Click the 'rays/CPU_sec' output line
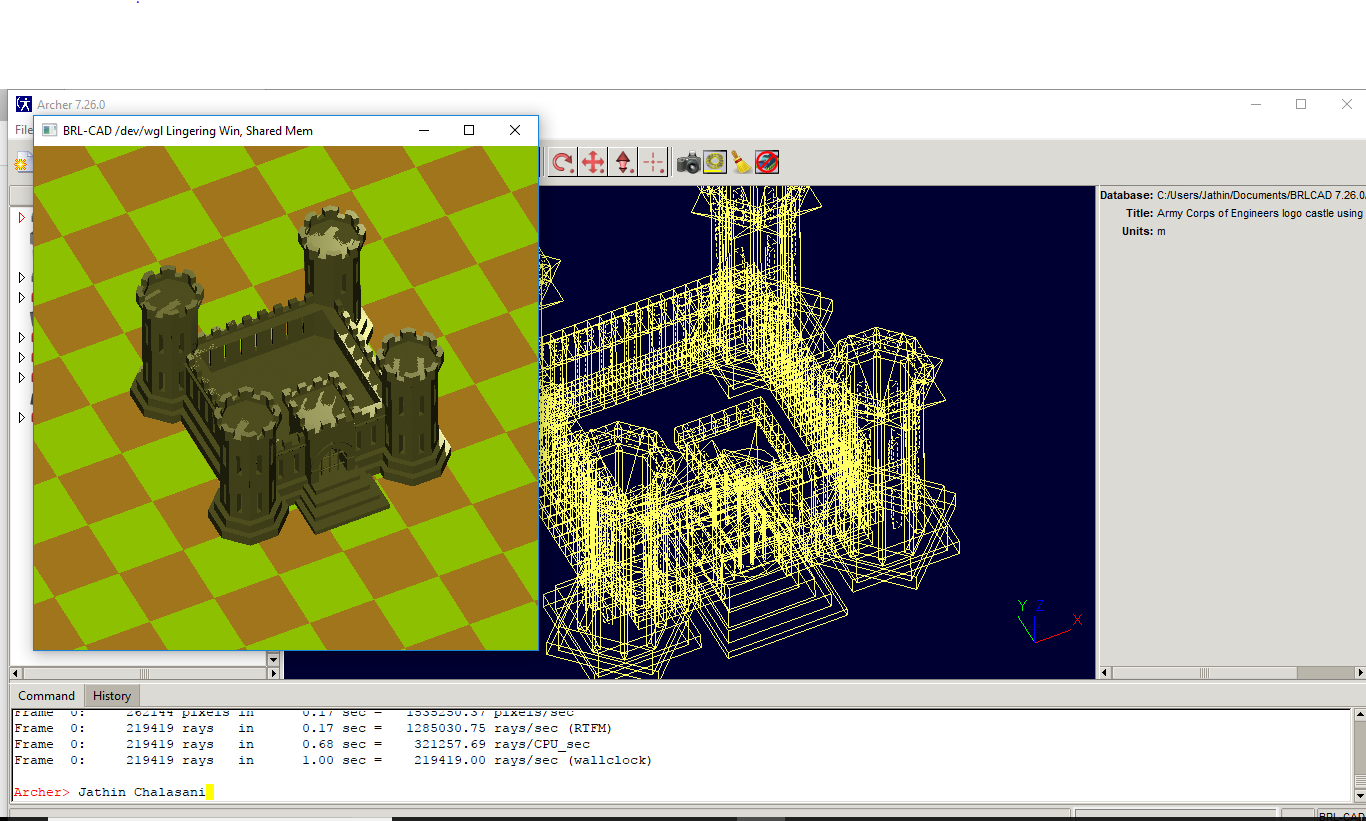This screenshot has height=821, width=1366. tap(302, 744)
